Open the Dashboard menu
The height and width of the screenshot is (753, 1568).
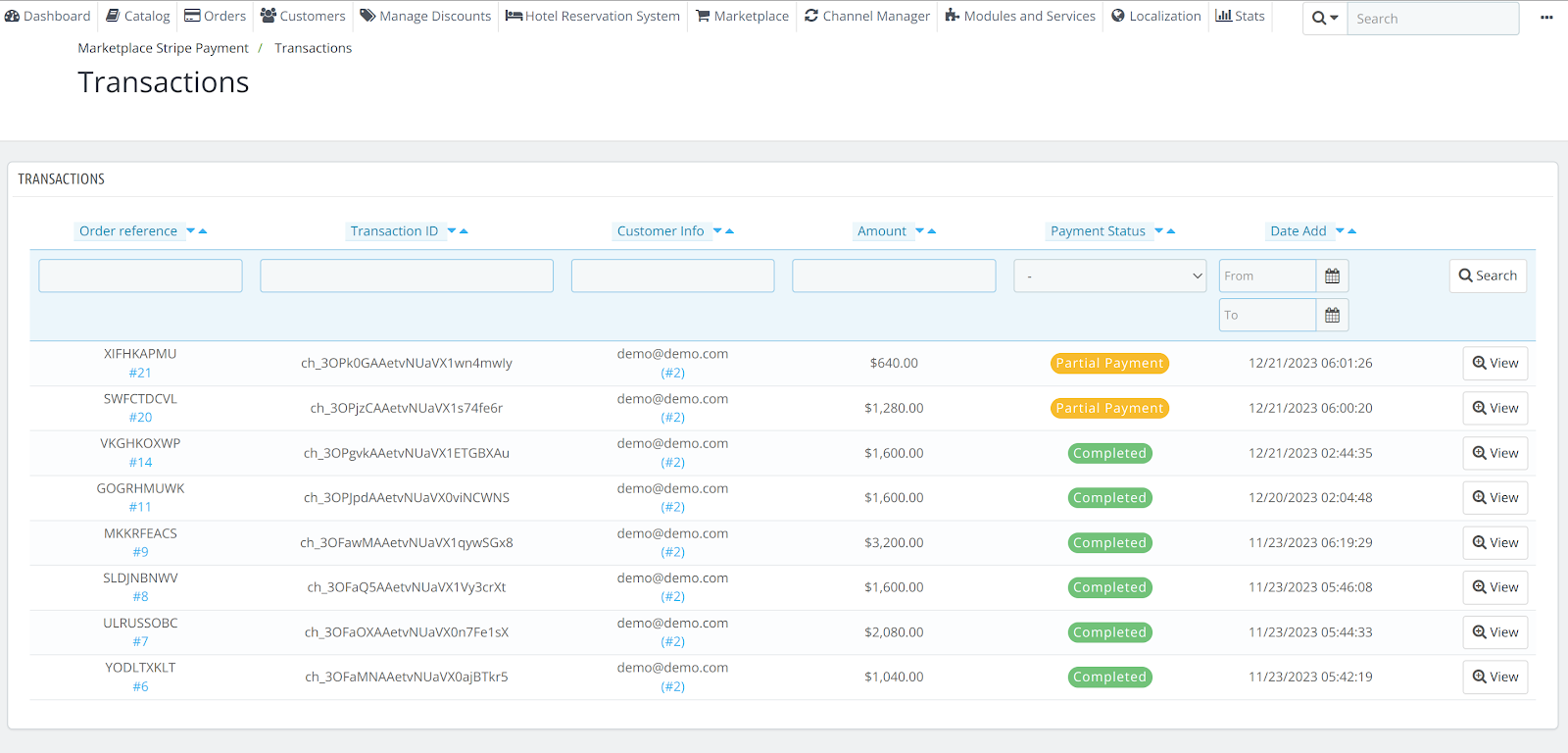pos(48,16)
